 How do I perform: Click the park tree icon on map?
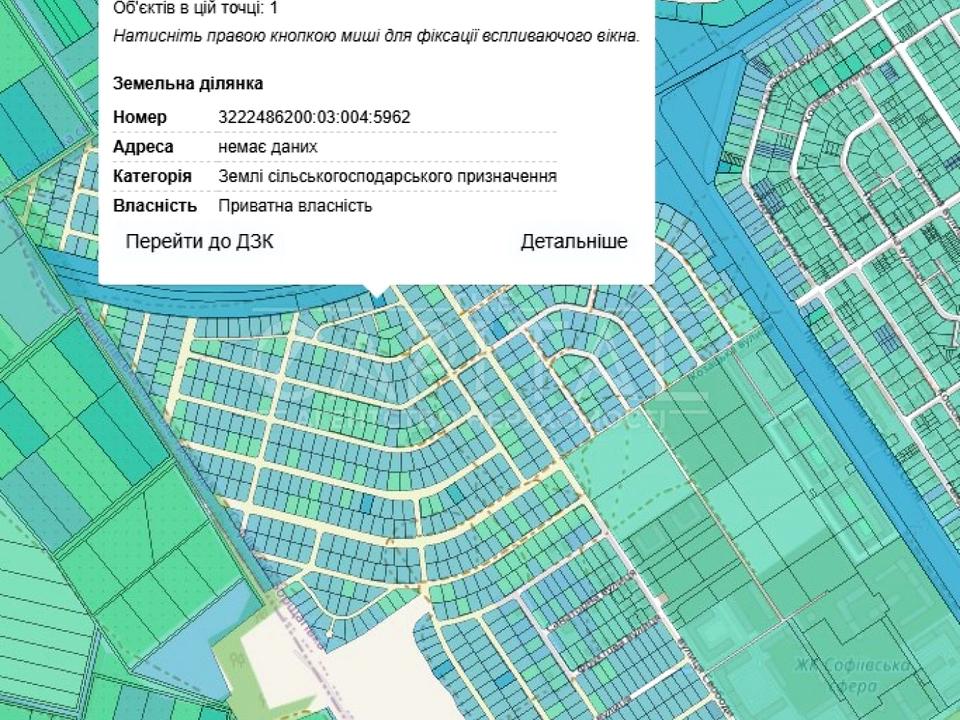237,660
